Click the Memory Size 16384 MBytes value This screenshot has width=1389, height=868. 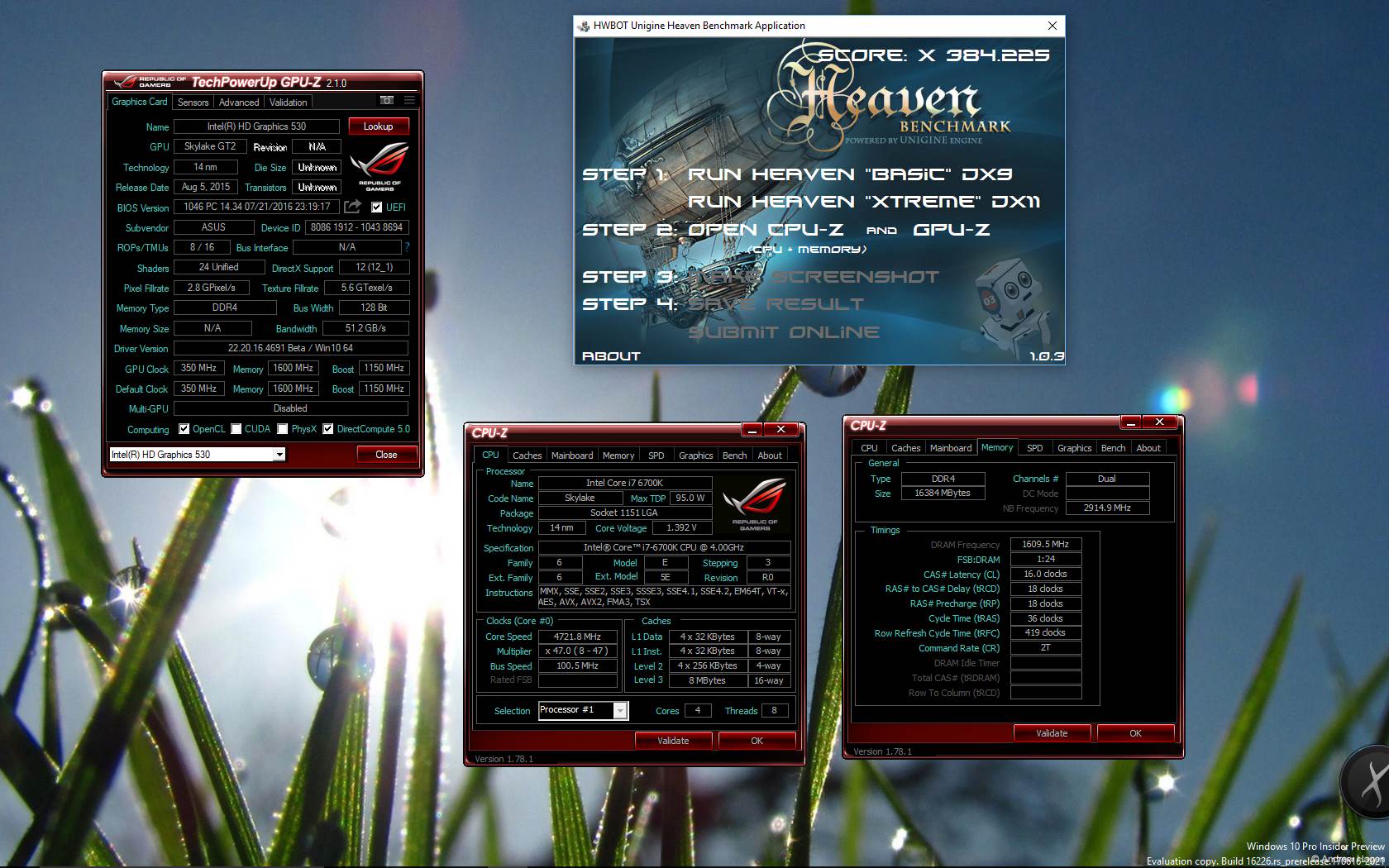point(943,493)
